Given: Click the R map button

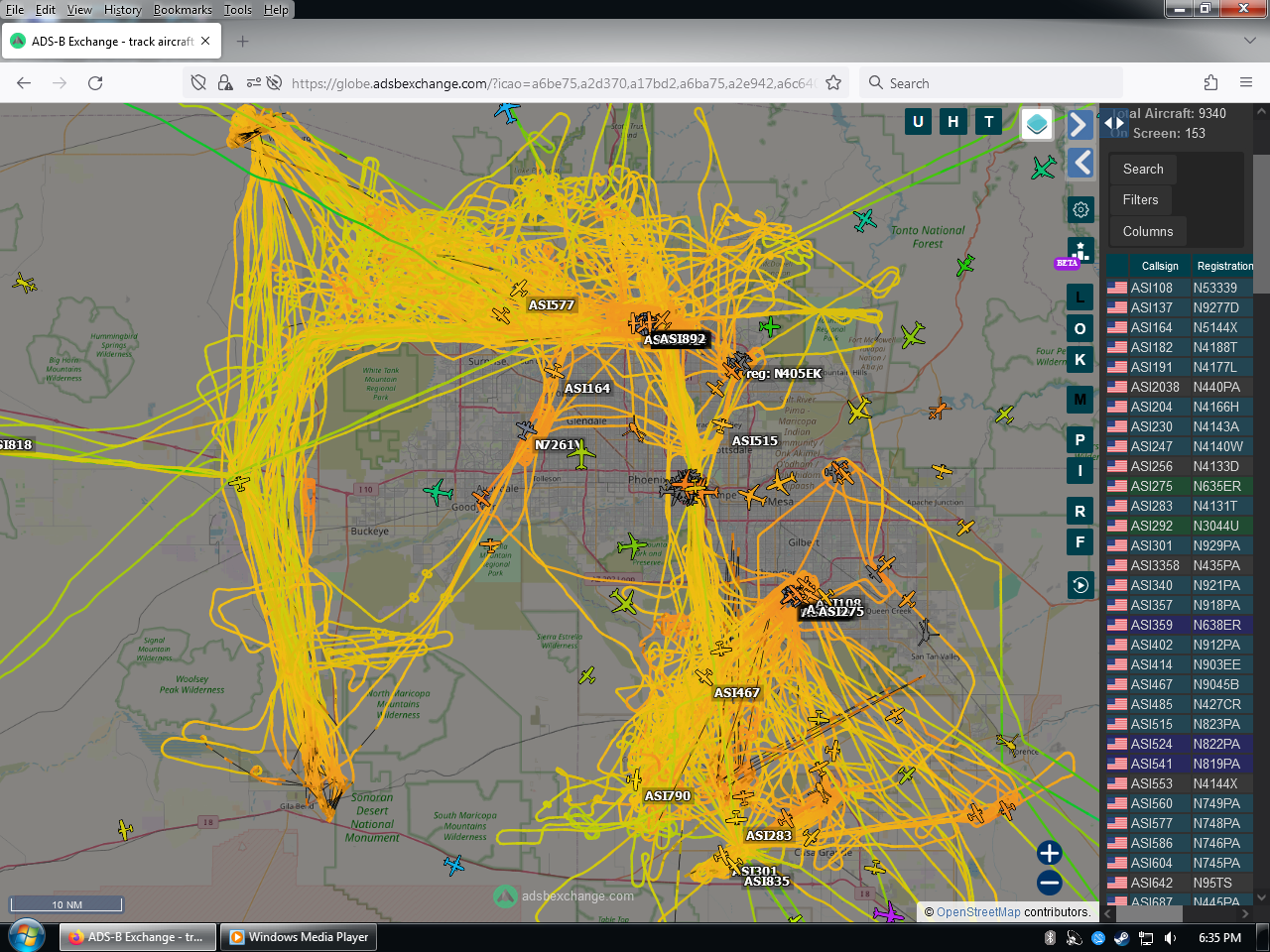Looking at the screenshot, I should click(1080, 512).
